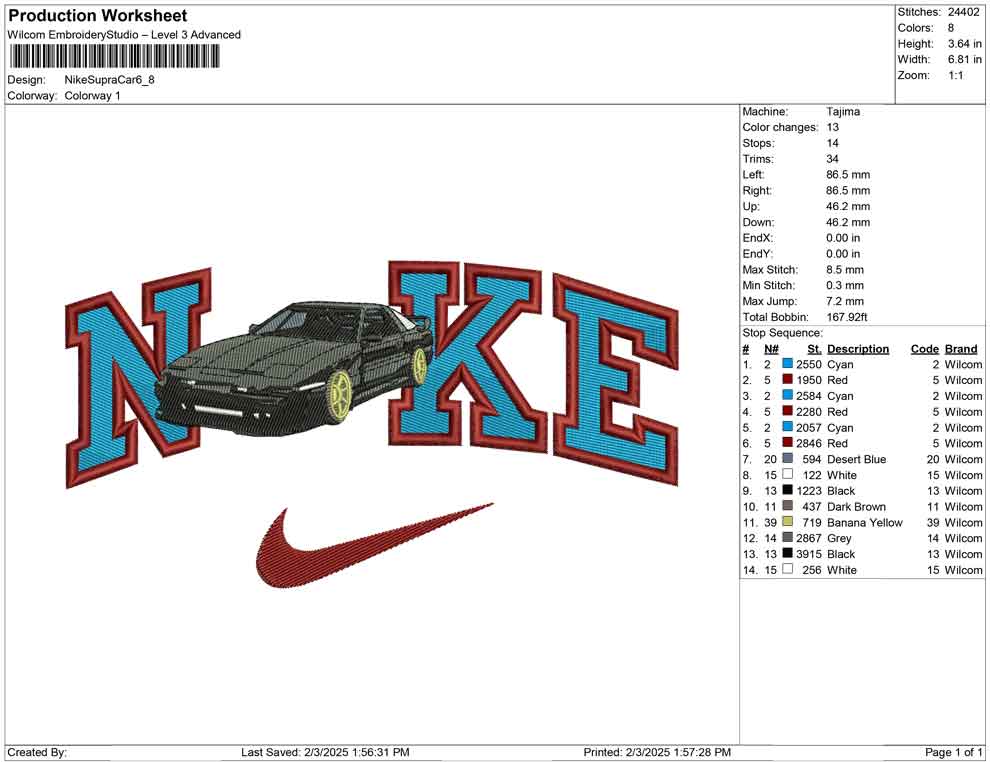This screenshot has width=990, height=762.
Task: Click the Brand column header
Action: (x=960, y=349)
